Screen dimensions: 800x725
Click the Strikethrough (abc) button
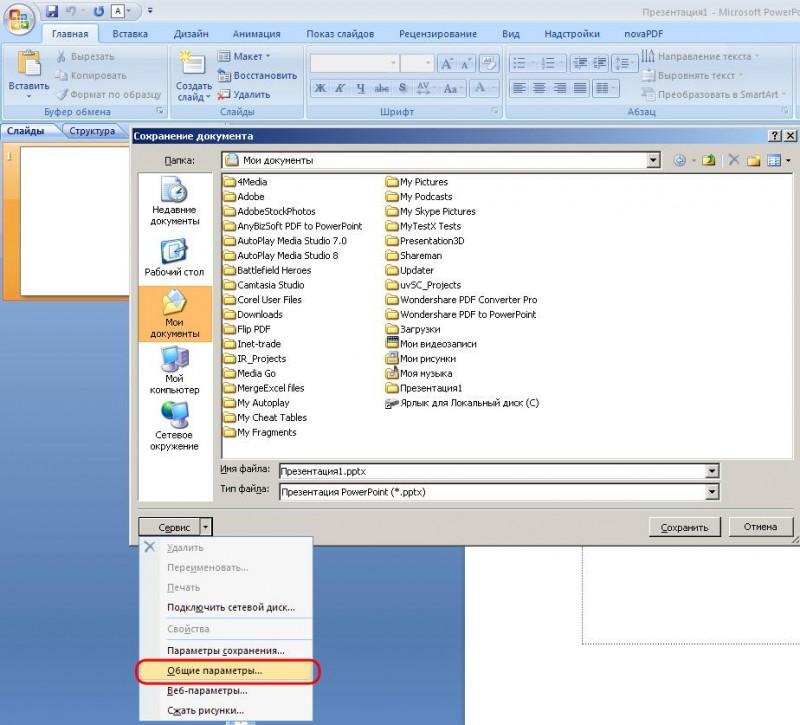(x=382, y=88)
